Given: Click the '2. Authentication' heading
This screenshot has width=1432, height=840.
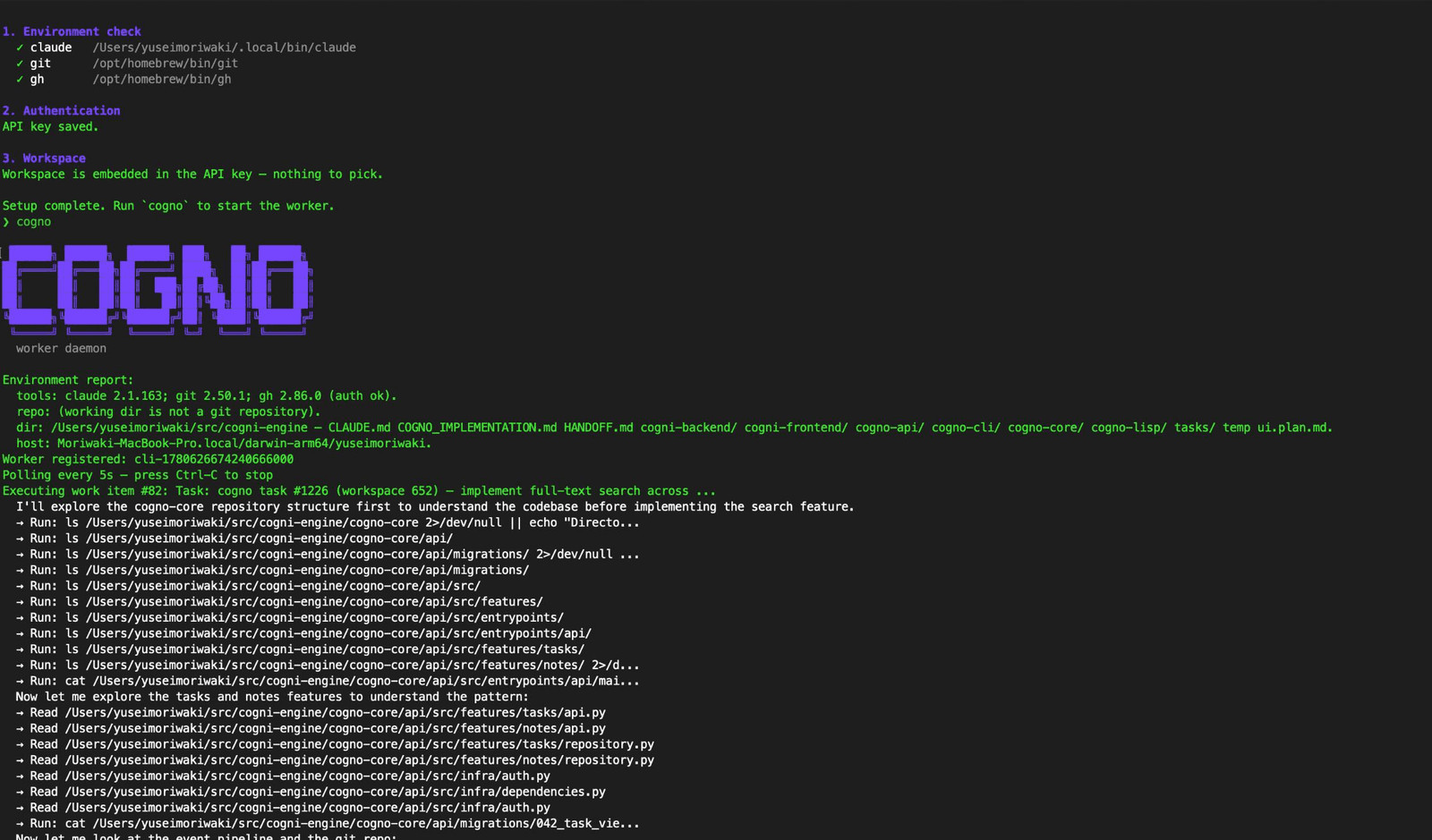Looking at the screenshot, I should [x=61, y=111].
